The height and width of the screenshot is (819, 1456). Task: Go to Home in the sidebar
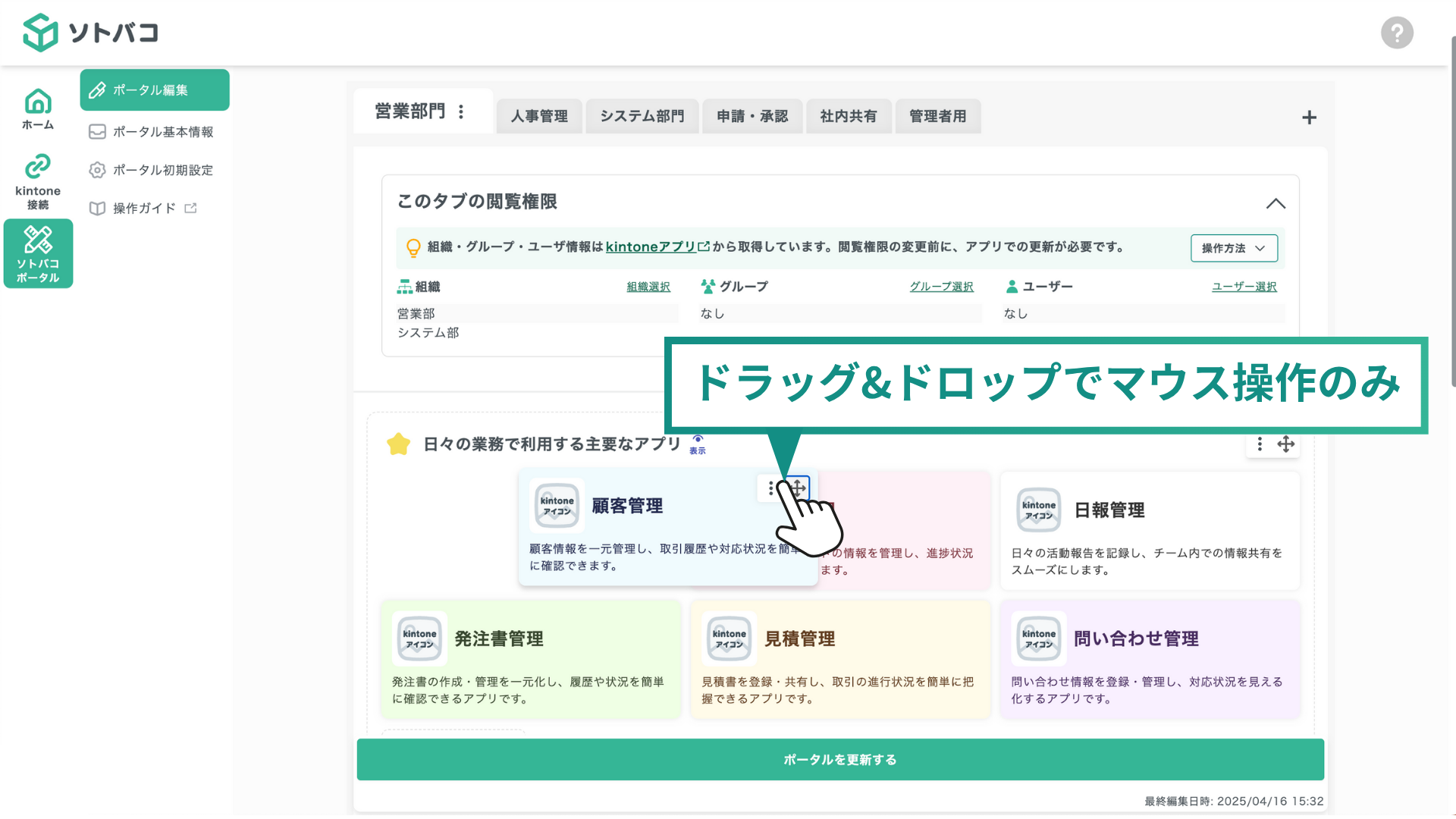tap(38, 108)
